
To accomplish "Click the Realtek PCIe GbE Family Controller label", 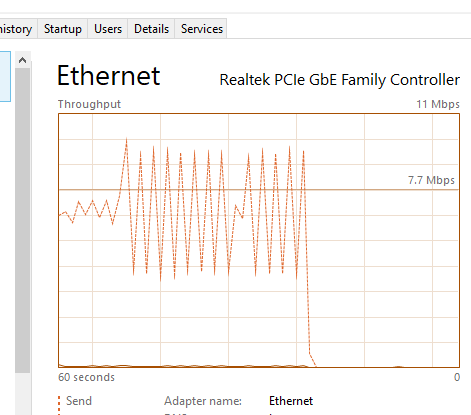I will [340, 80].
